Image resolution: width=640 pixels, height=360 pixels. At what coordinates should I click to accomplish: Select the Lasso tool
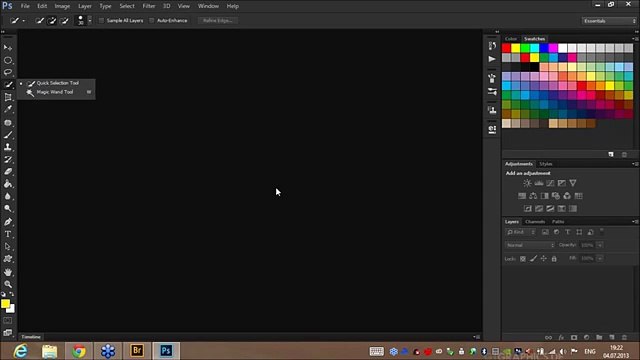[x=8, y=72]
